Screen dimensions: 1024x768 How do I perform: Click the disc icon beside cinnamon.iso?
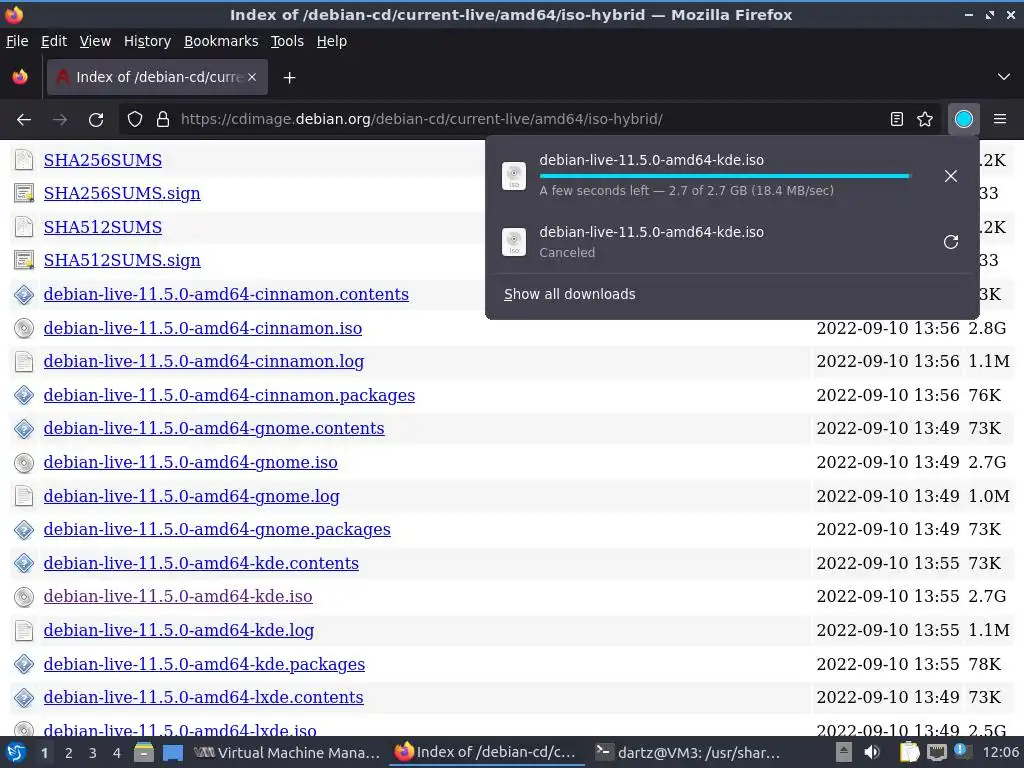point(24,328)
